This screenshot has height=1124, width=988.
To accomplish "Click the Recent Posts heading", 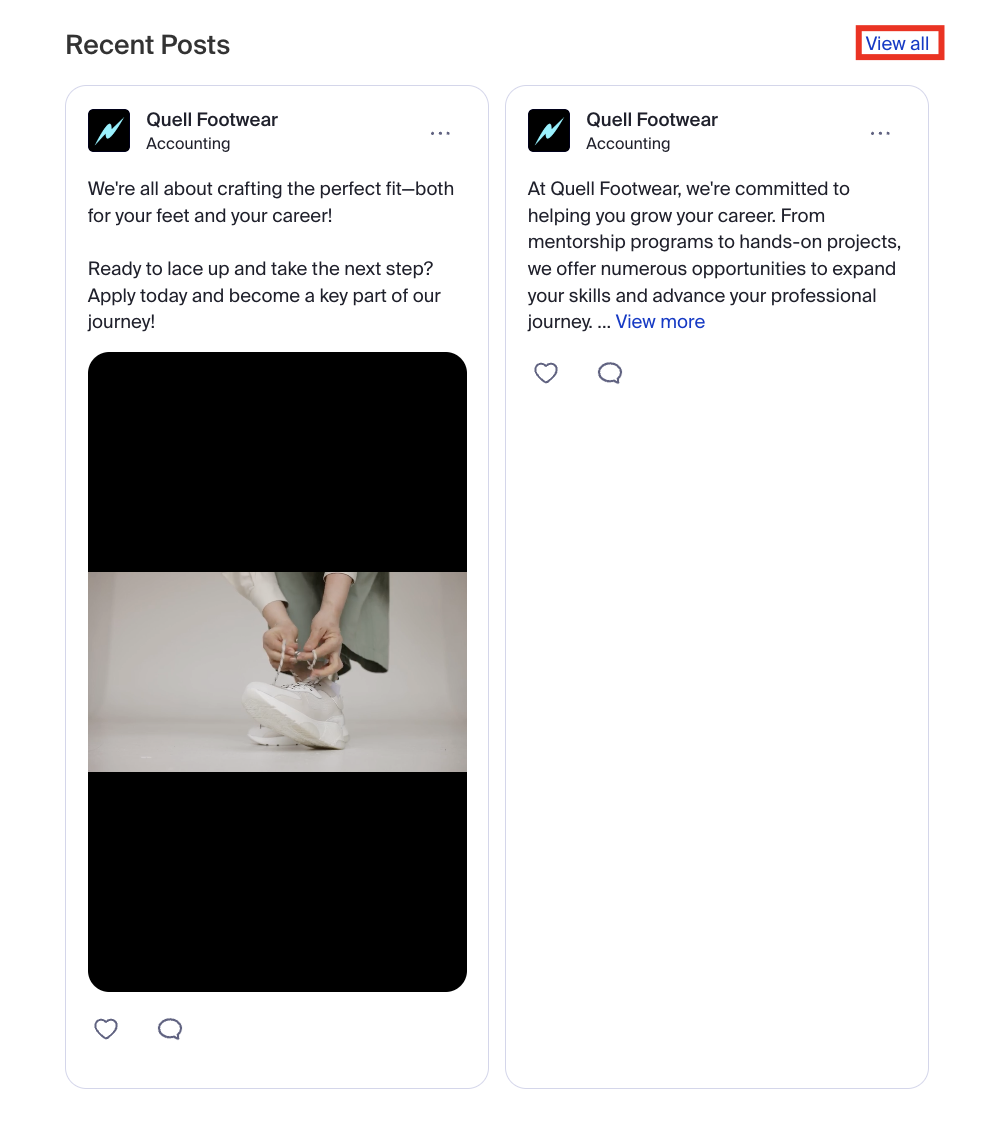I will (148, 44).
